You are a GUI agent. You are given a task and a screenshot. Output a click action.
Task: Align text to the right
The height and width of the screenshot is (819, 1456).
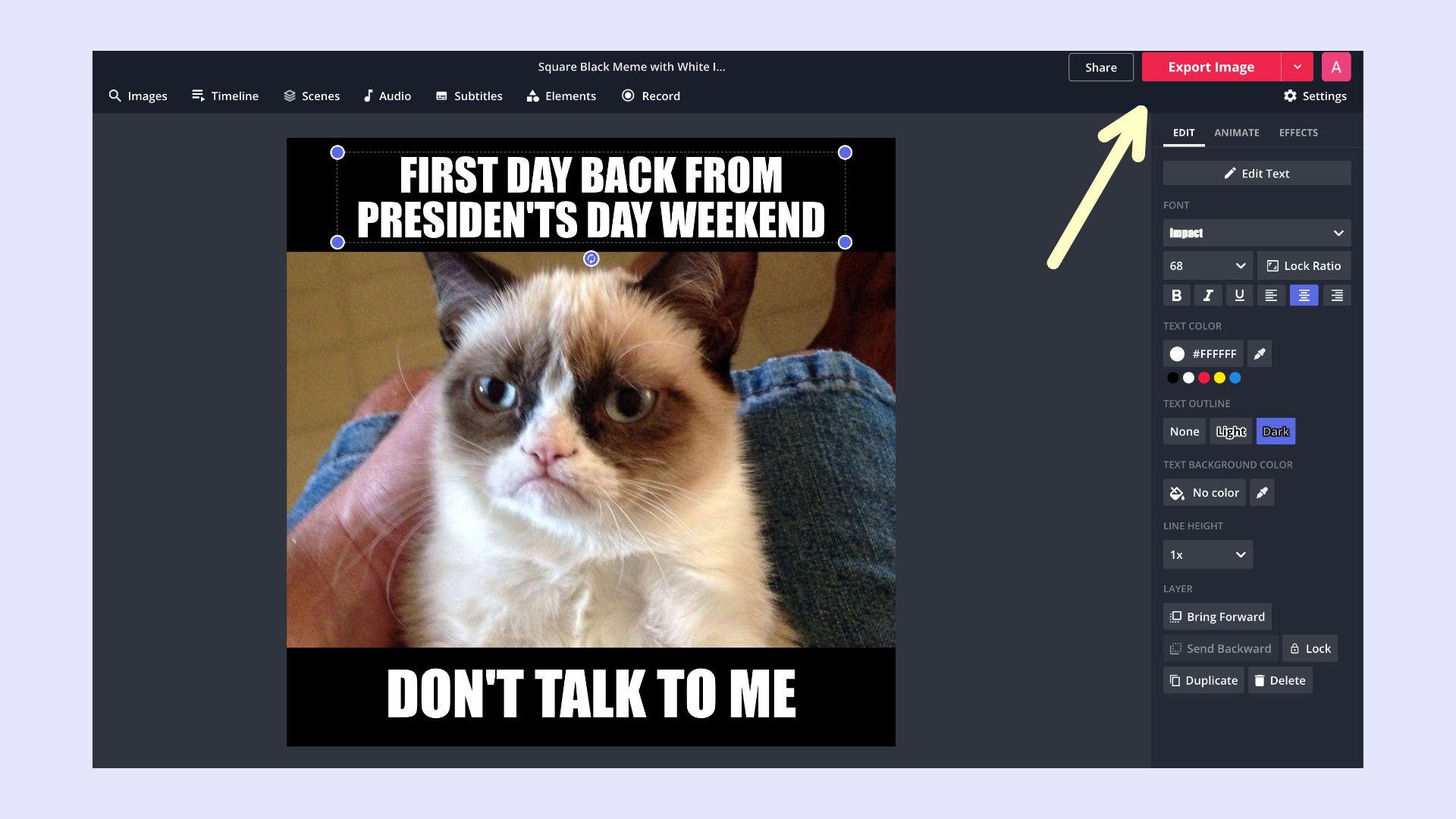click(x=1336, y=296)
